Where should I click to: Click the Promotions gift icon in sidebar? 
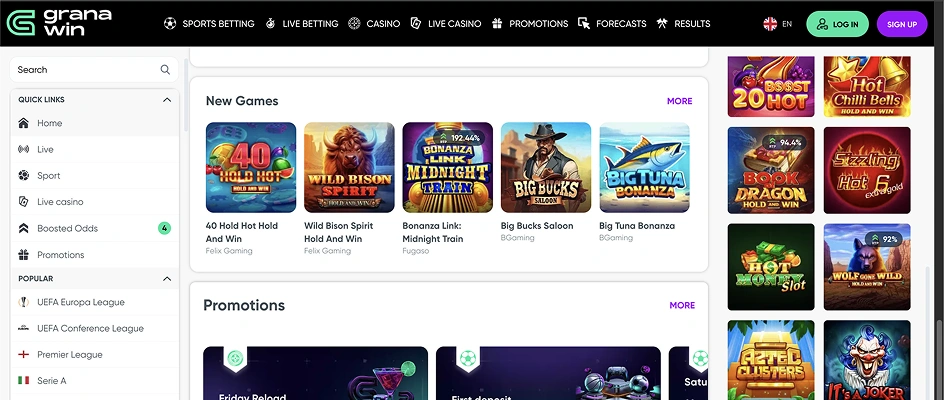23,255
